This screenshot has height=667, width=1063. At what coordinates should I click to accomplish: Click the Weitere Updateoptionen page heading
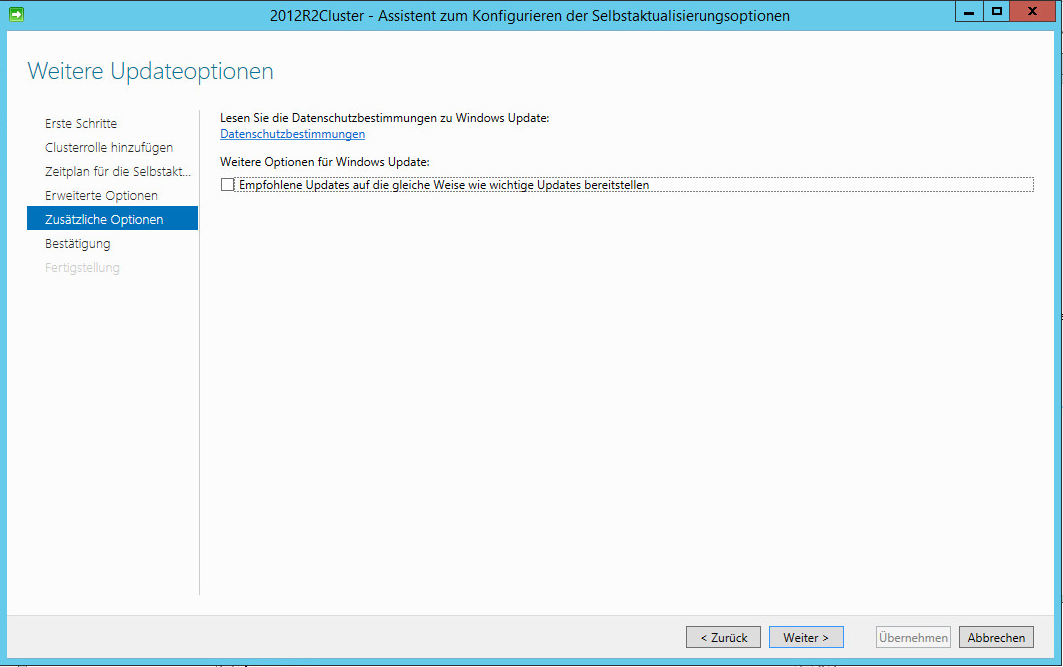tap(150, 72)
